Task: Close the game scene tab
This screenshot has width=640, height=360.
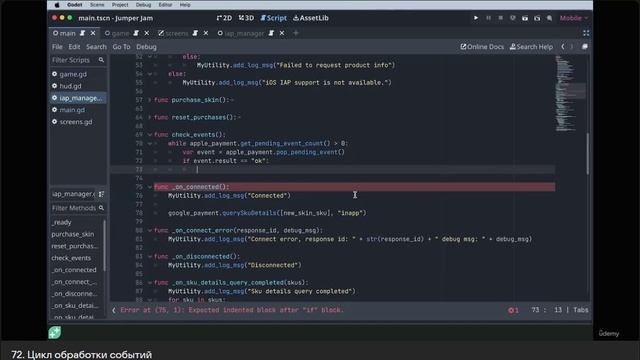Action: click(x=147, y=33)
